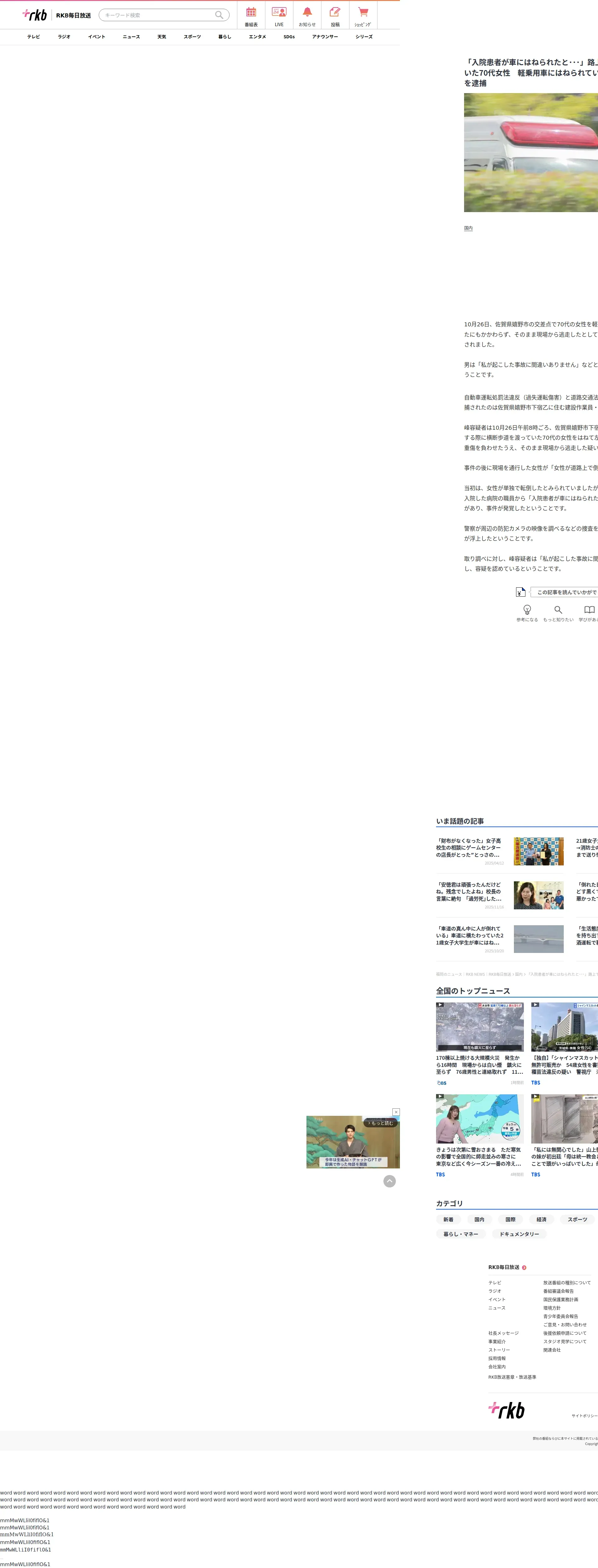Image resolution: width=598 pixels, height=1568 pixels.
Task: Close the floating video advertisement
Action: 396,1112
